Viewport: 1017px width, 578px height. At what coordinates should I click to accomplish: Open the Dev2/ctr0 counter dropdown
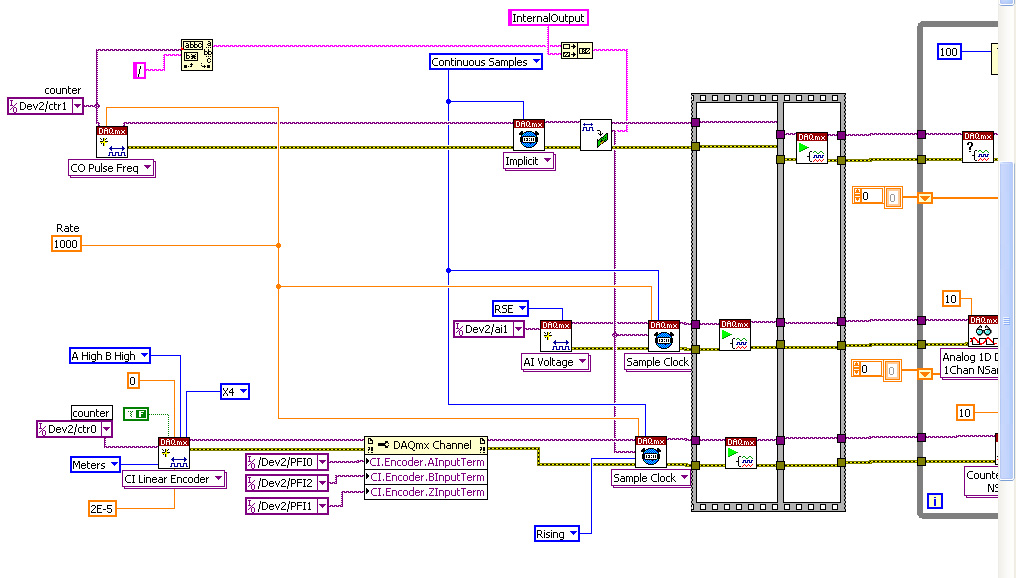106,429
